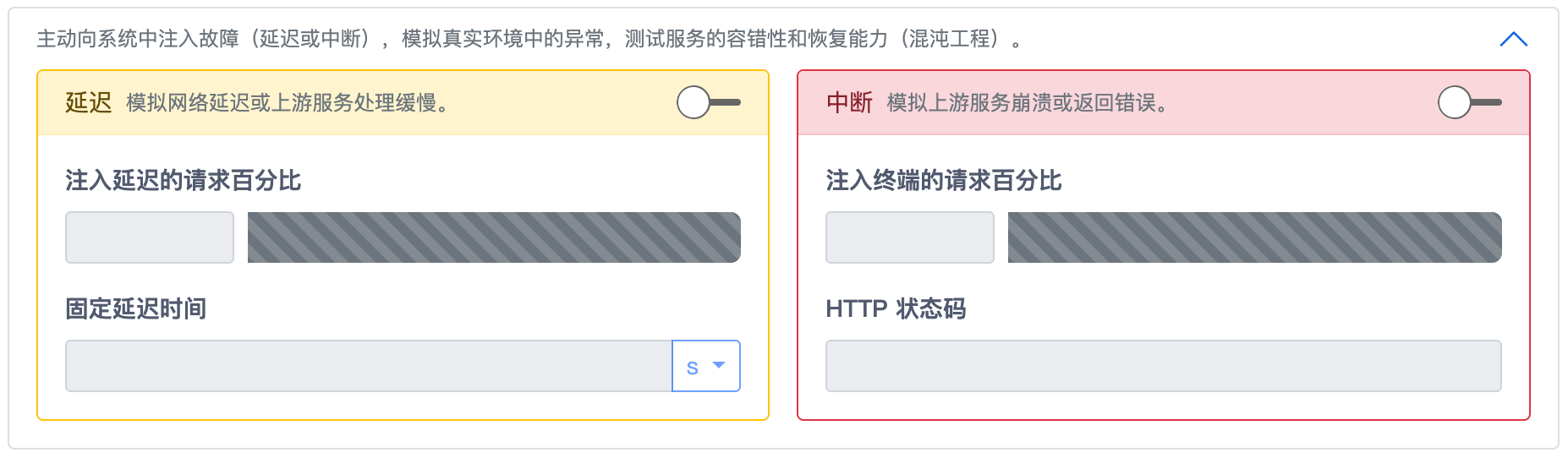This screenshot has height=458, width=1568.
Task: Click the red 中断 panel title
Action: click(849, 102)
